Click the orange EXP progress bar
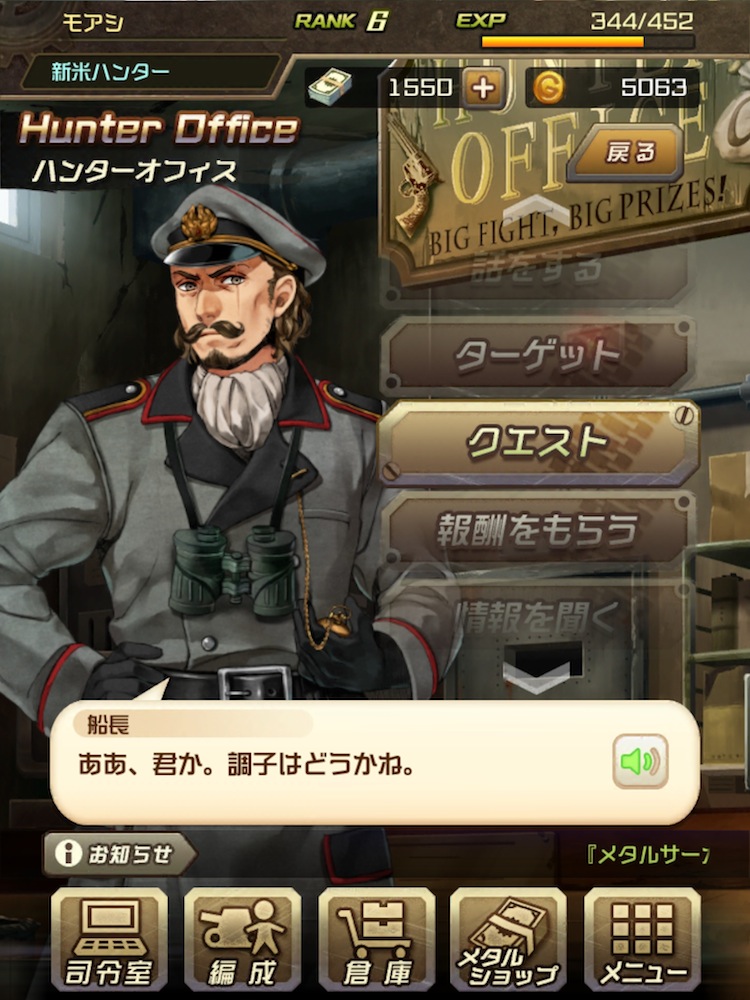750x1000 pixels. [x=587, y=42]
